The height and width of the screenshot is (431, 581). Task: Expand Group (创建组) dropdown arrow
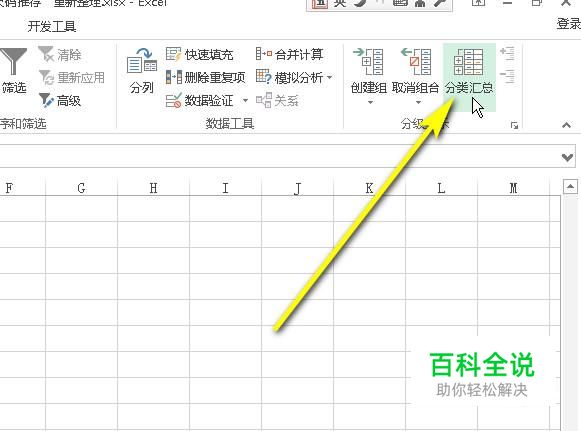click(370, 102)
